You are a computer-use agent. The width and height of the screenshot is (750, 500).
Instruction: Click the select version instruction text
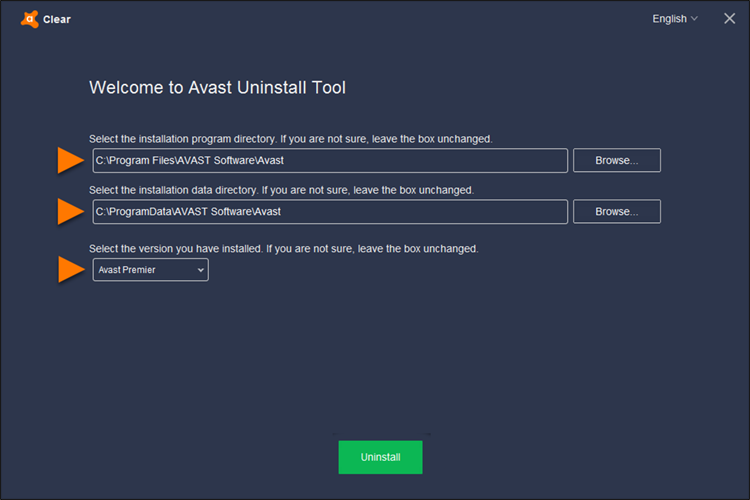[283, 248]
